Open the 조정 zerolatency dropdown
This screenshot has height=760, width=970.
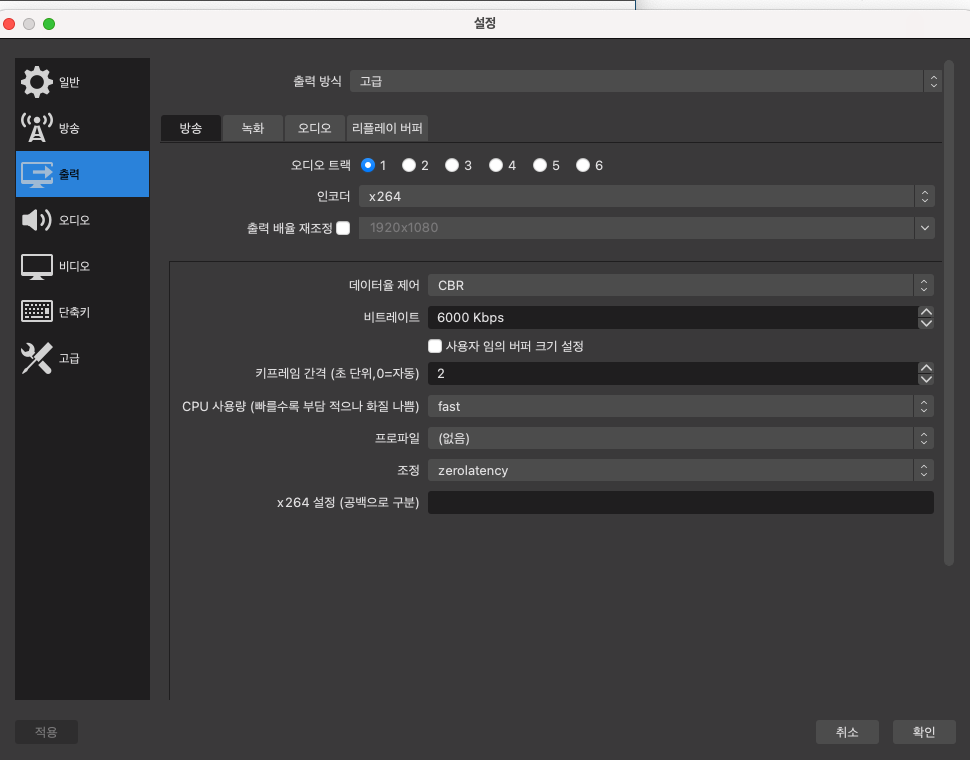coord(680,470)
